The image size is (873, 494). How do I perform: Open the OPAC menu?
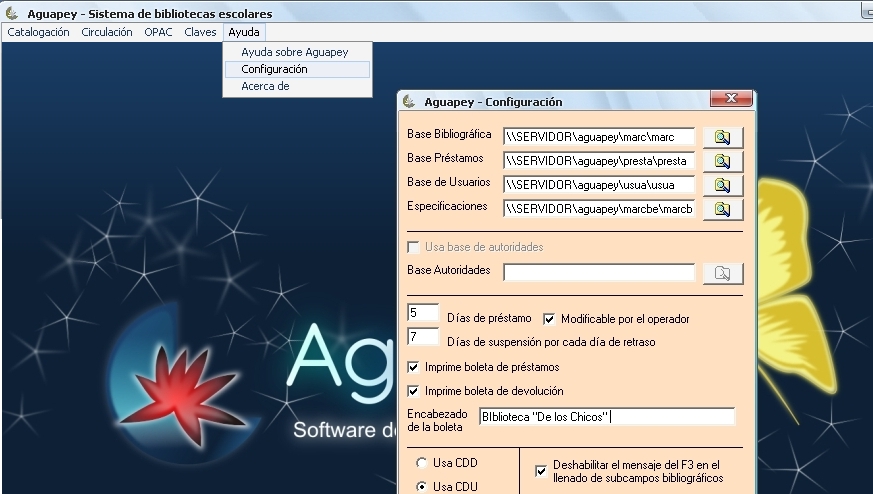(x=158, y=32)
